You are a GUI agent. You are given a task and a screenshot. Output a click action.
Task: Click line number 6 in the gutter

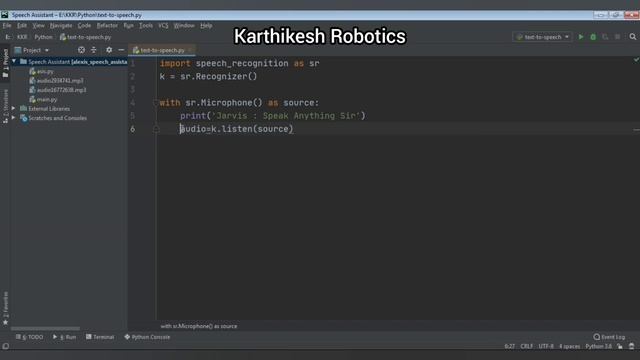point(132,129)
